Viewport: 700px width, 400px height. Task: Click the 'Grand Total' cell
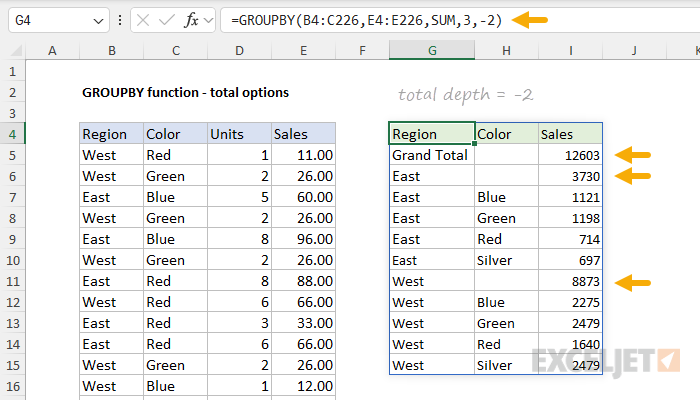click(432, 155)
